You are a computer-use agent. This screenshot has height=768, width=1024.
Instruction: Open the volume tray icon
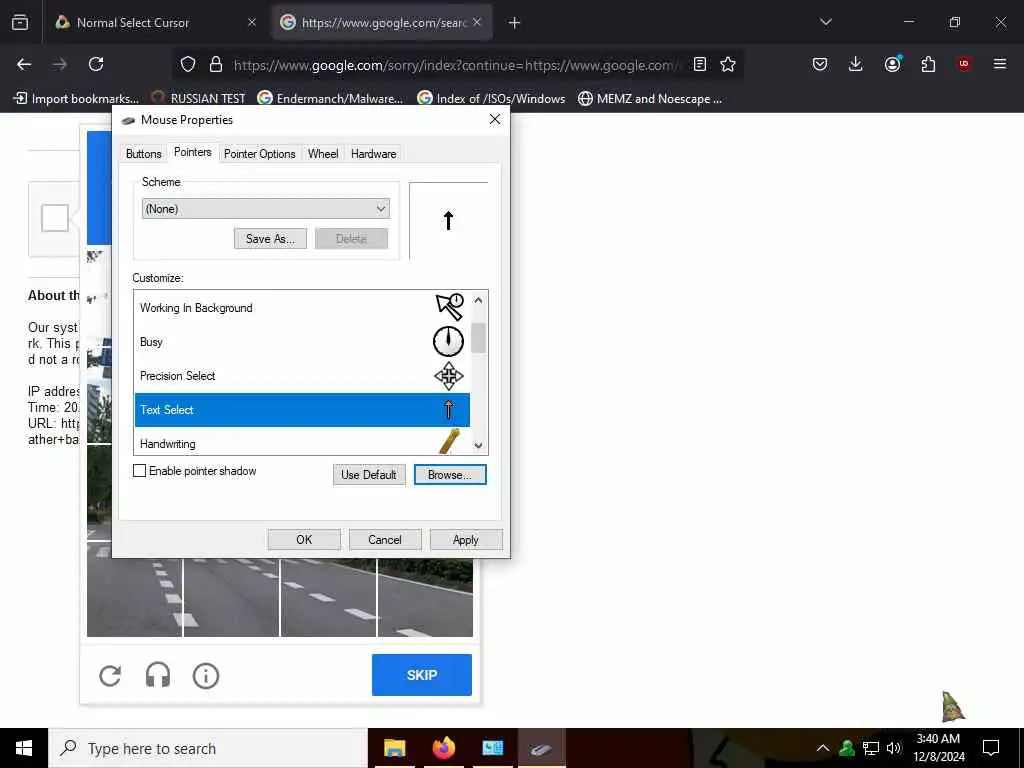tap(894, 748)
